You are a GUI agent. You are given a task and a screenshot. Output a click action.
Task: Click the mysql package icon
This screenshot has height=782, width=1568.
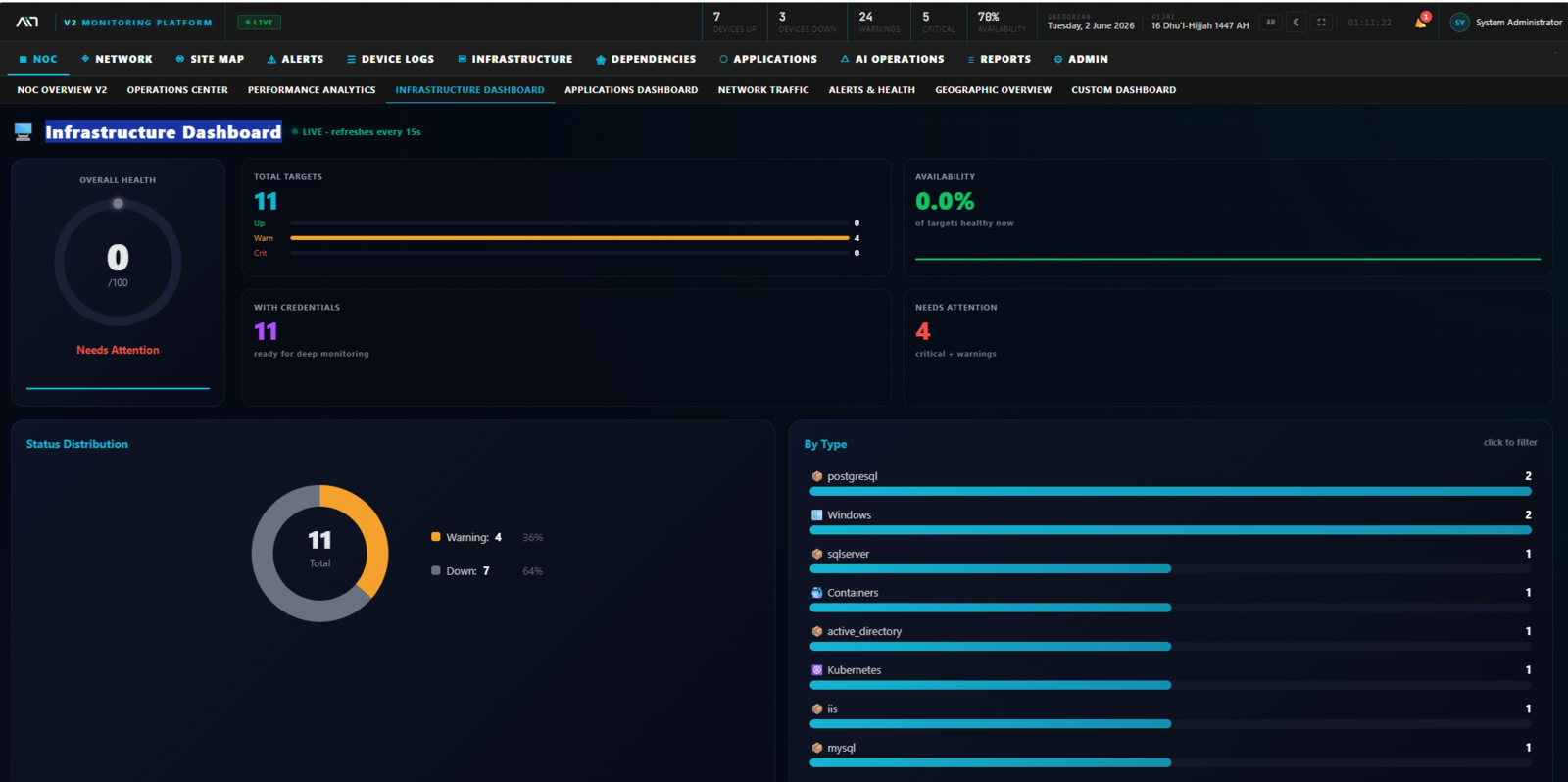[817, 748]
